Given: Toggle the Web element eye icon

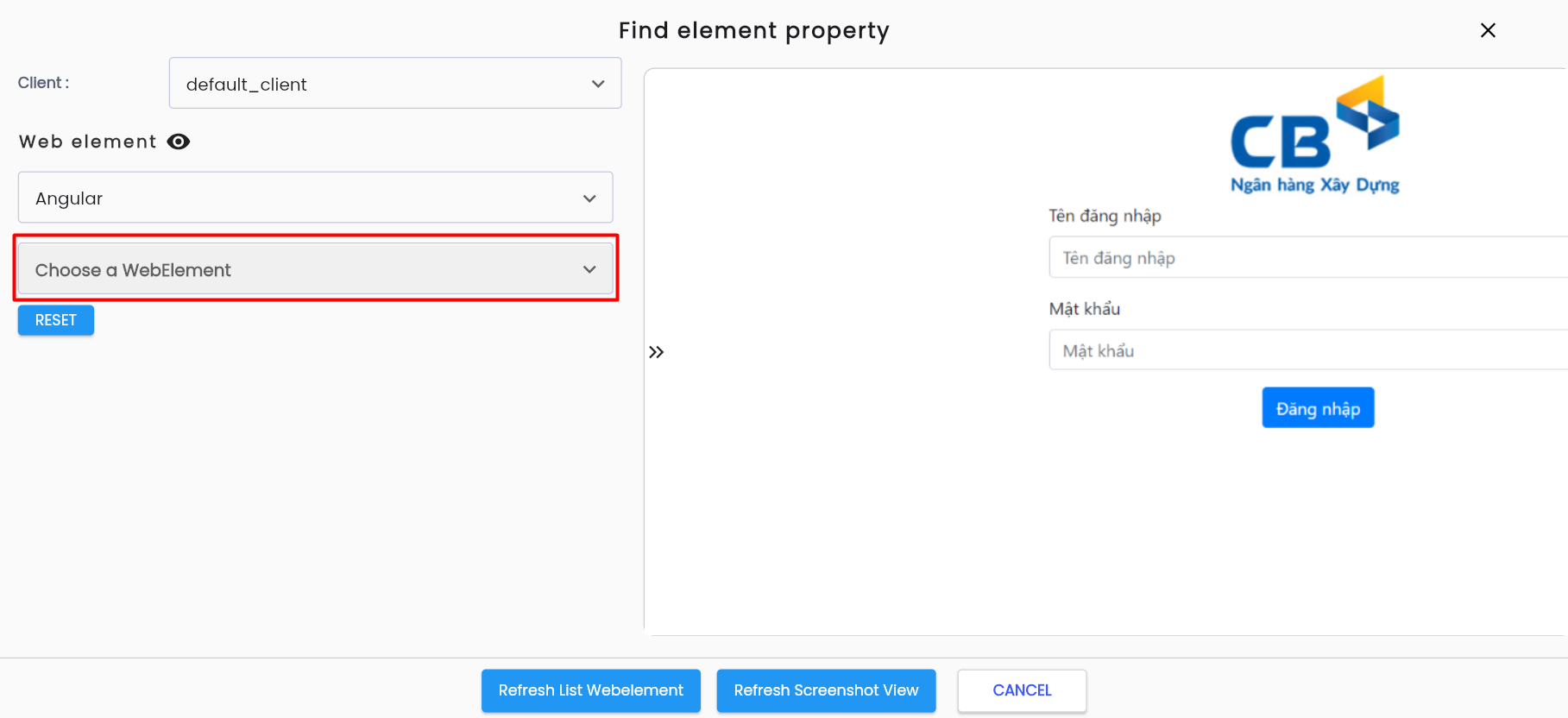Looking at the screenshot, I should tap(179, 142).
